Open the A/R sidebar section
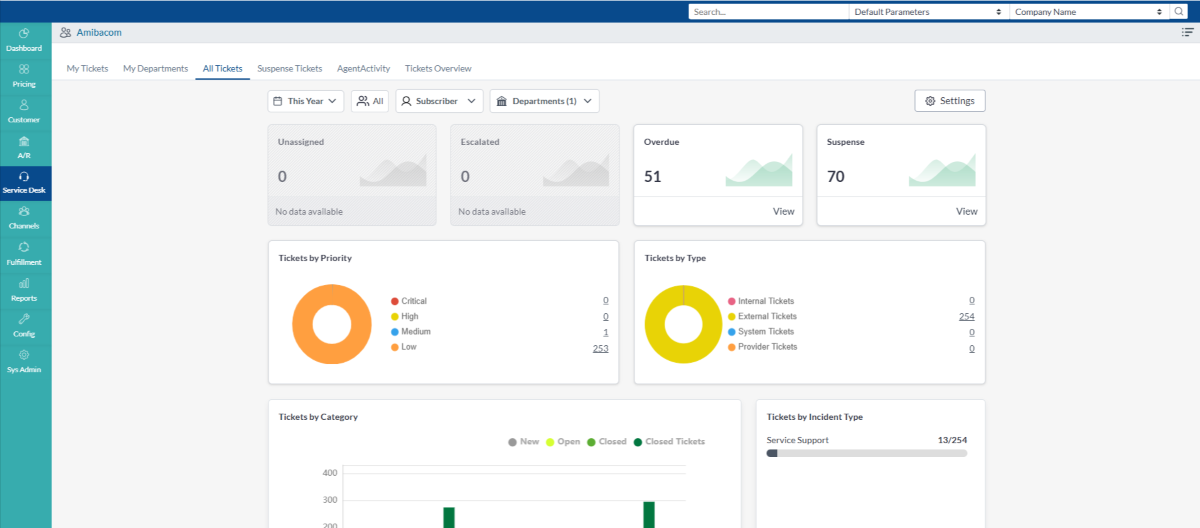This screenshot has height=528, width=1200. (x=24, y=146)
